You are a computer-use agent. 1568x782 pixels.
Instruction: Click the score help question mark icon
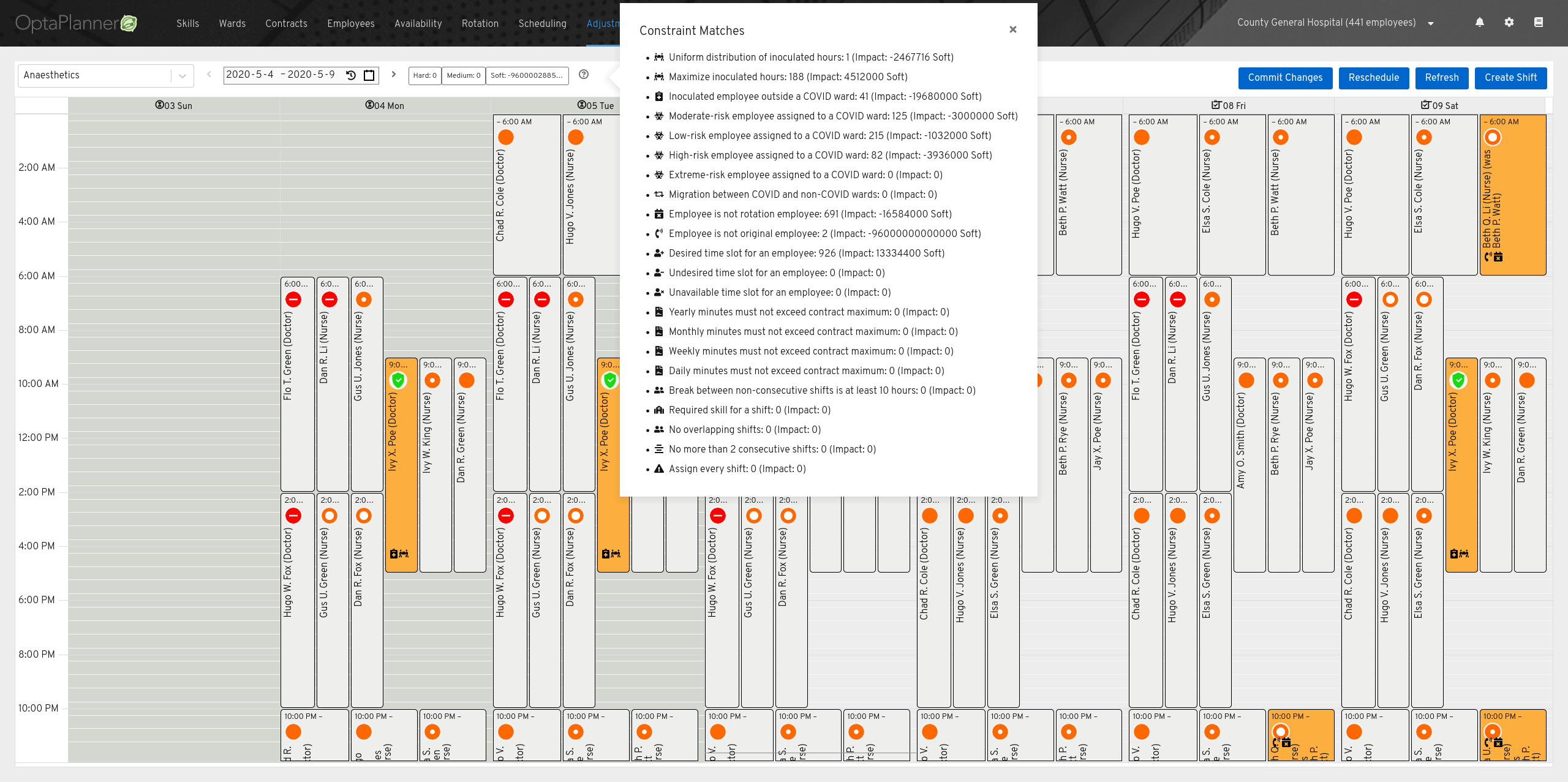click(x=584, y=75)
